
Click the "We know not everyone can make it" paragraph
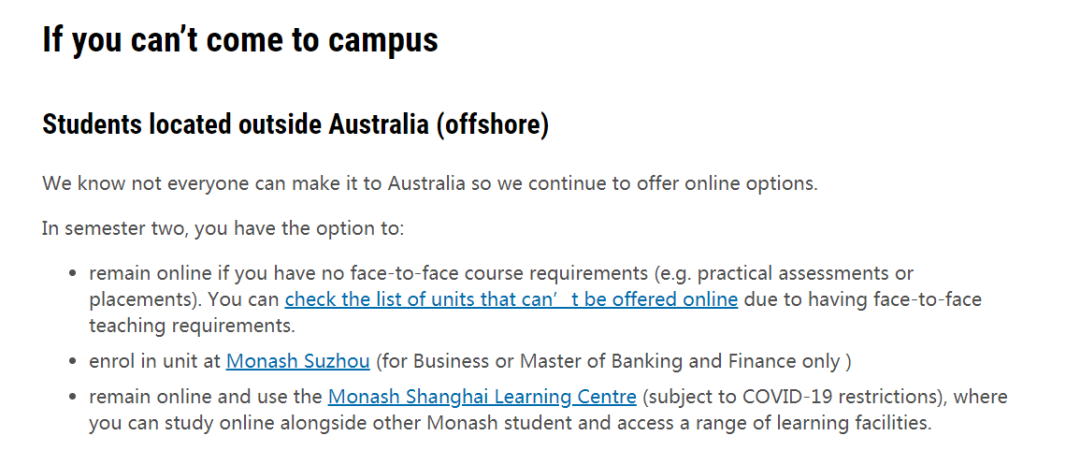(x=430, y=184)
